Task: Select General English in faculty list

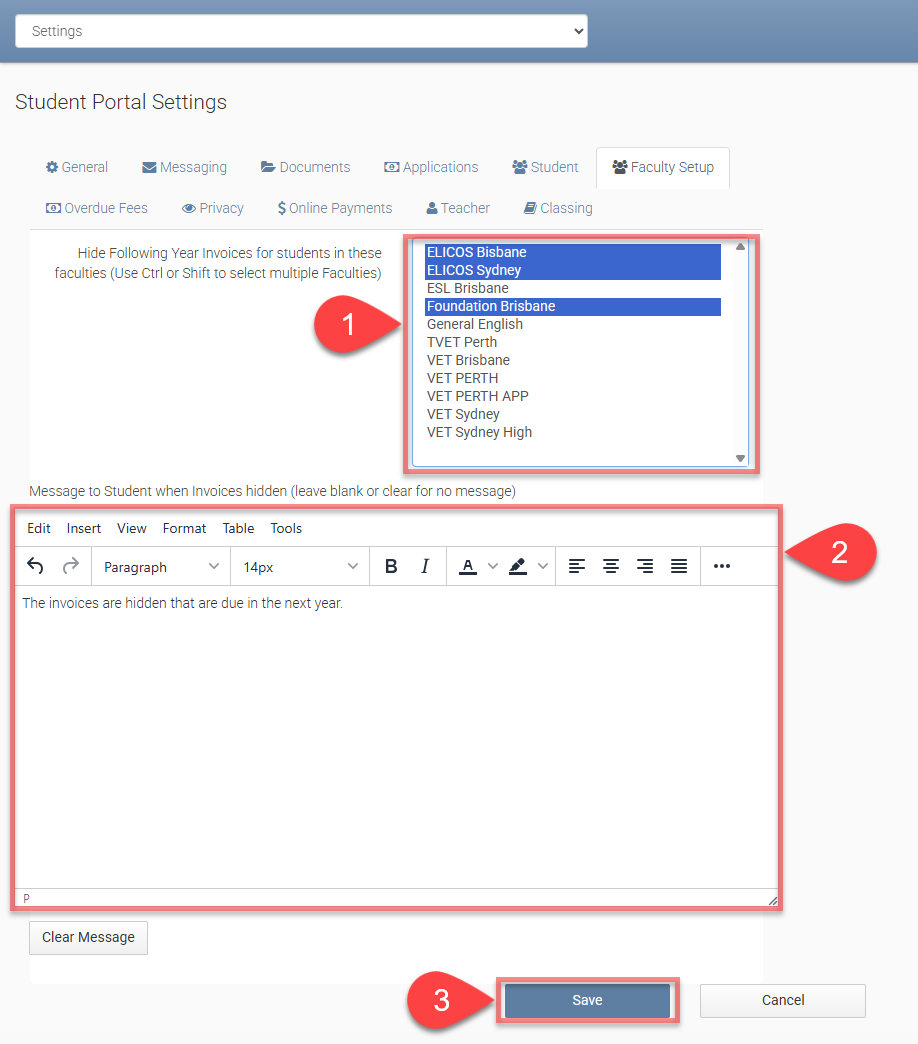Action: tap(475, 324)
